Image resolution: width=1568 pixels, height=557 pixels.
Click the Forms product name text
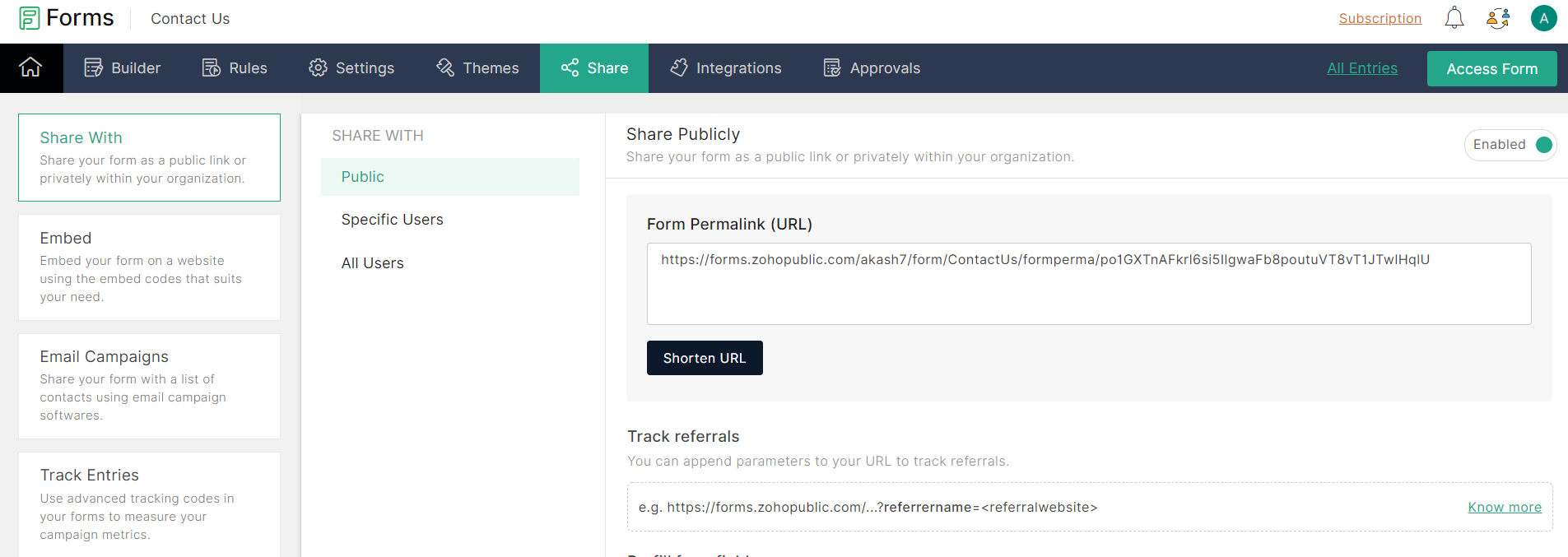click(x=80, y=18)
